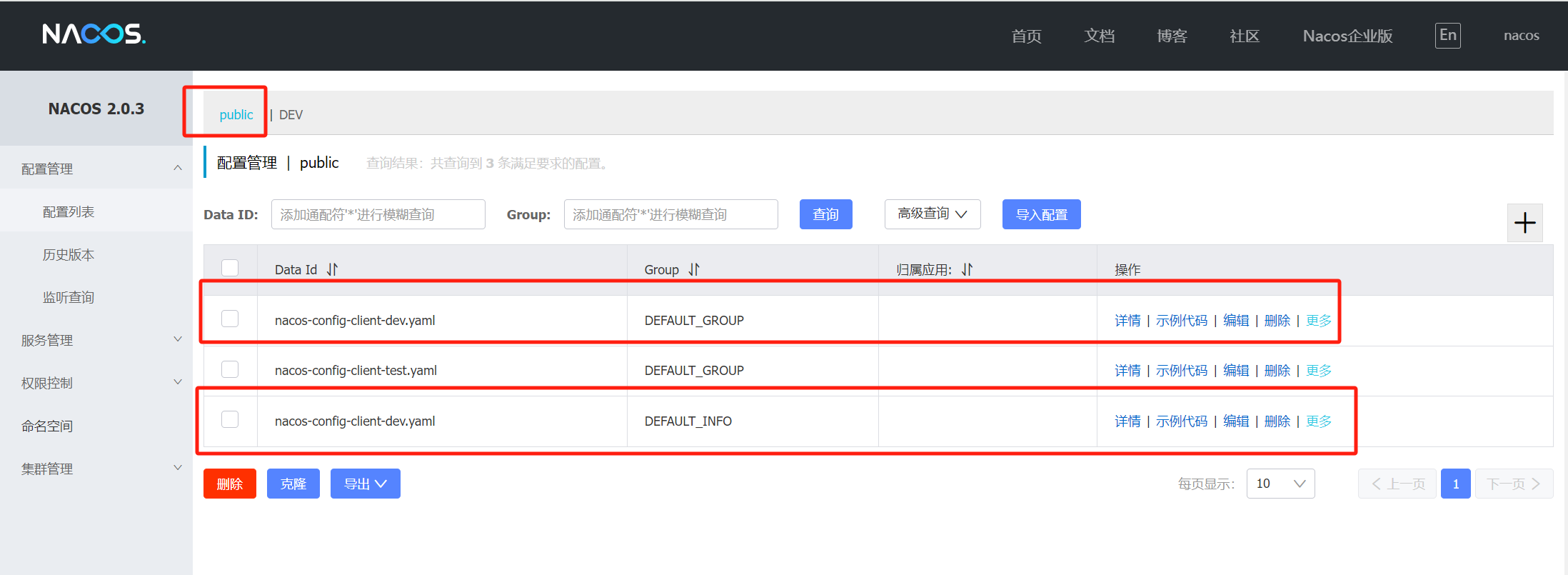Focus the Data ID search input
Screen dimensions: 1568x575
(x=378, y=214)
